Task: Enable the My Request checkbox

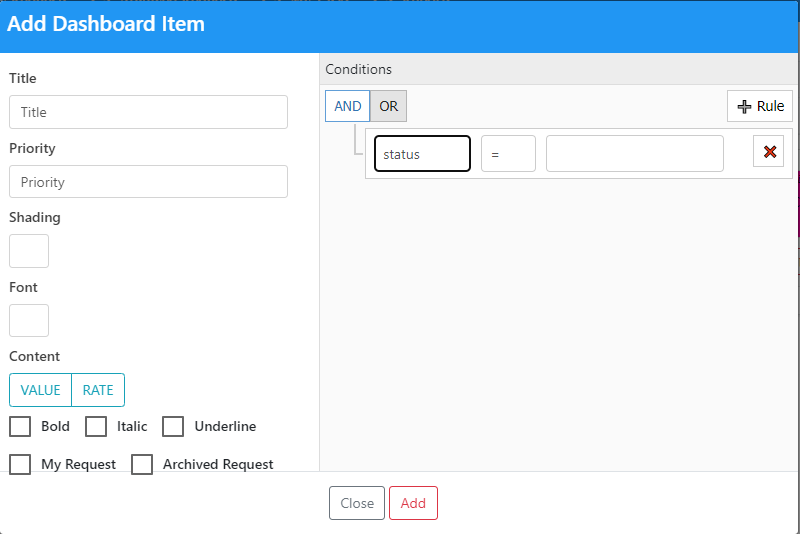Action: (x=20, y=464)
